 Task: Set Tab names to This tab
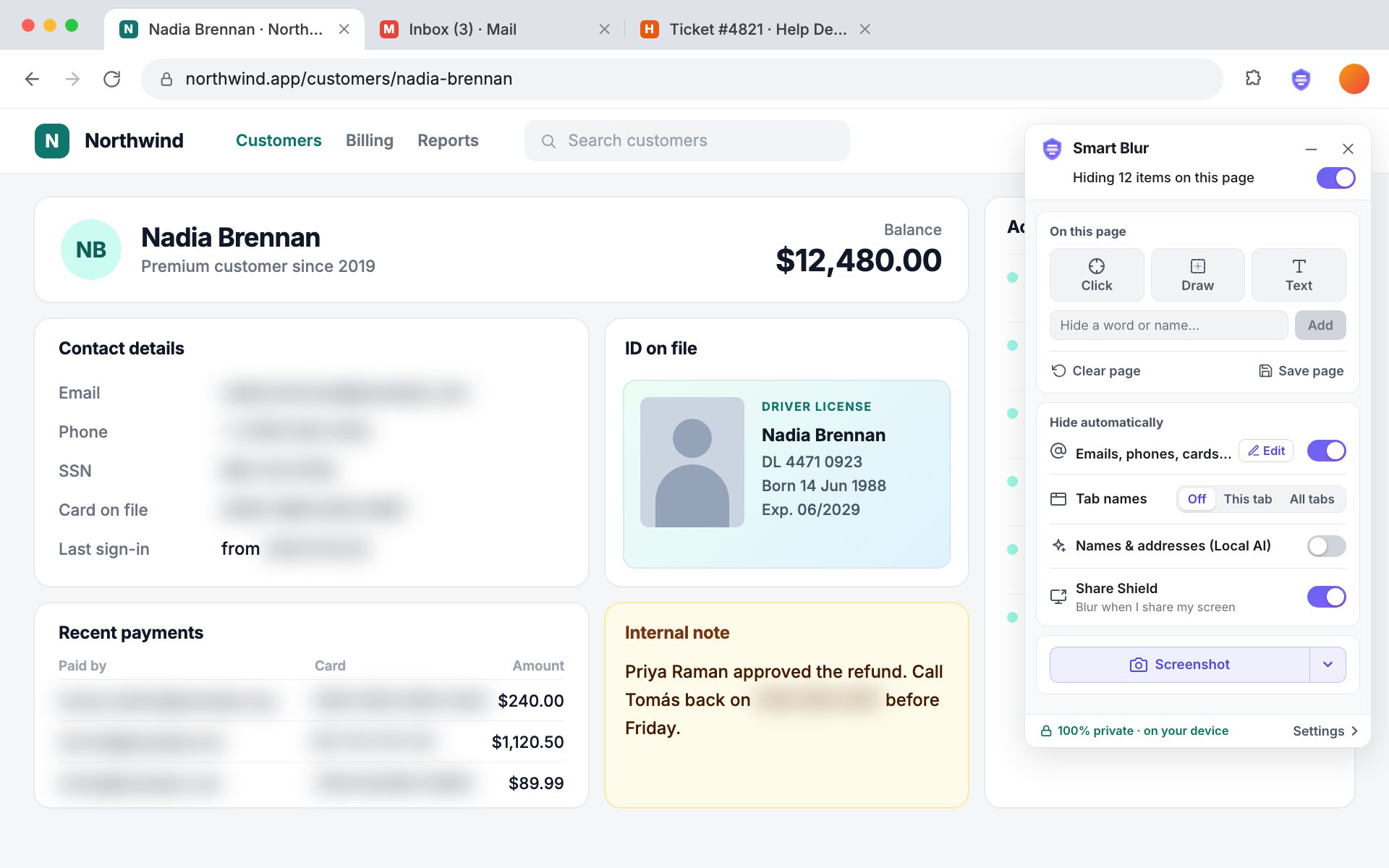[1247, 499]
